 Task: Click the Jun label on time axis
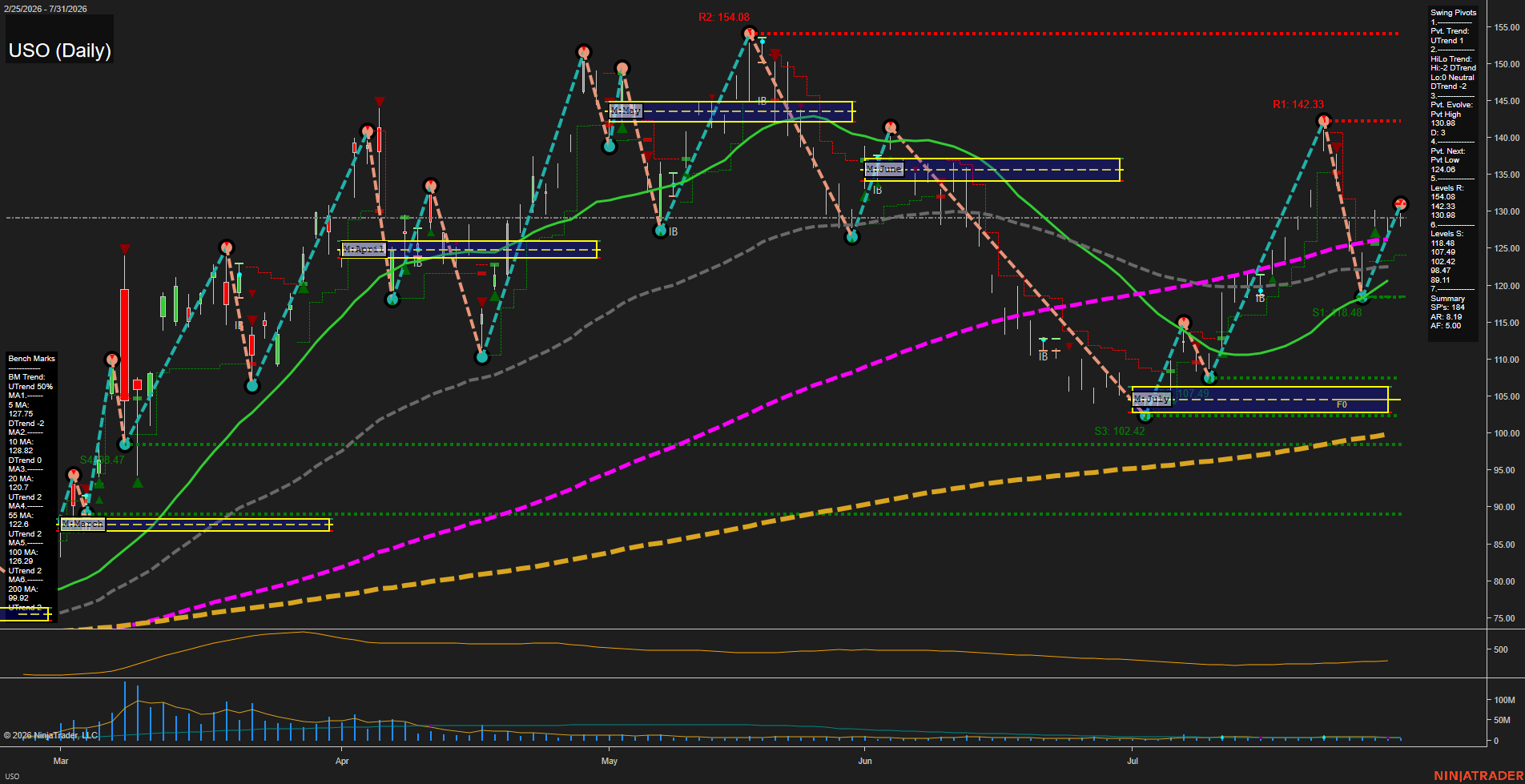(x=865, y=761)
